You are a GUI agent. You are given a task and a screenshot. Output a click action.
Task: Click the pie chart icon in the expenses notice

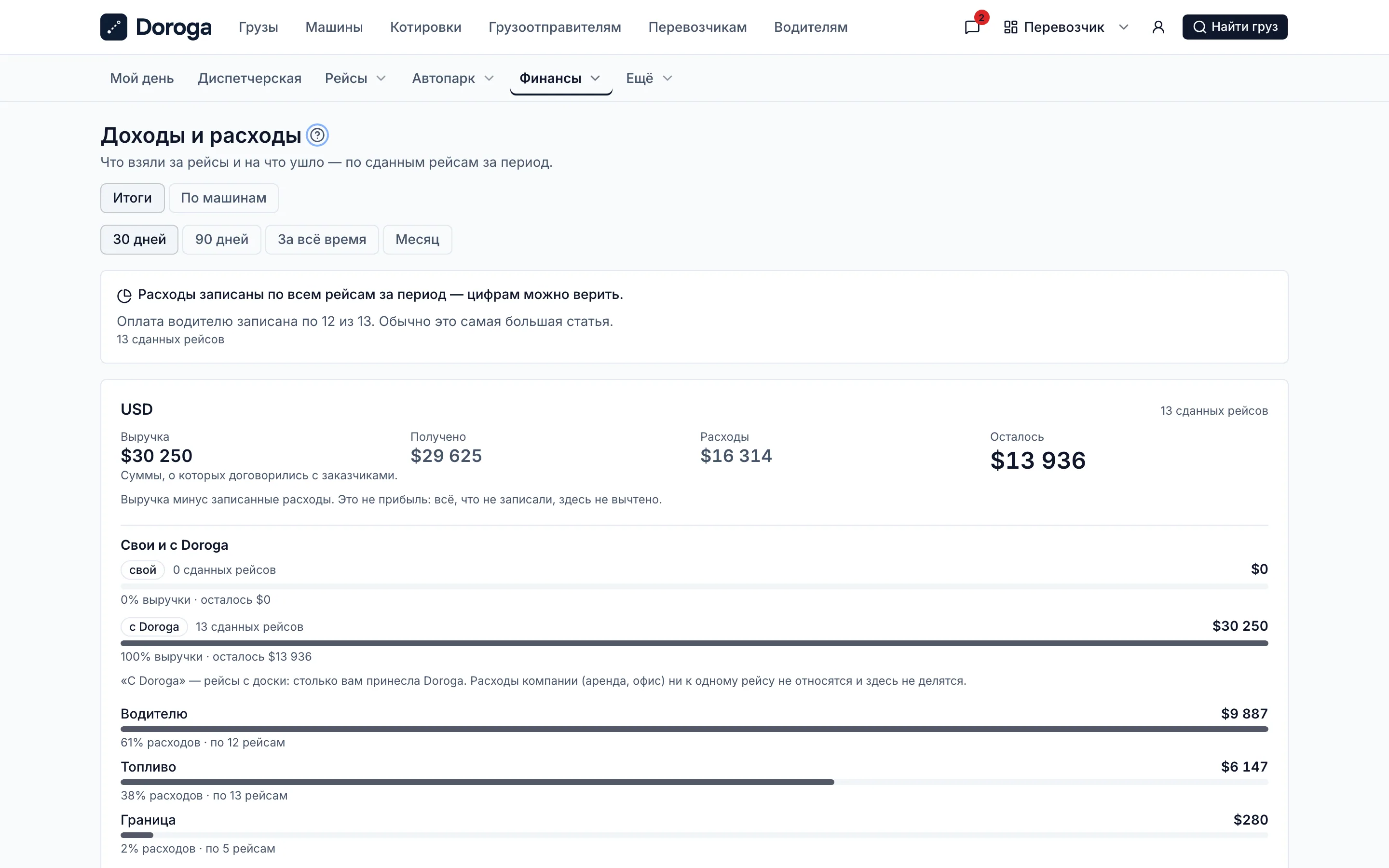pos(124,296)
